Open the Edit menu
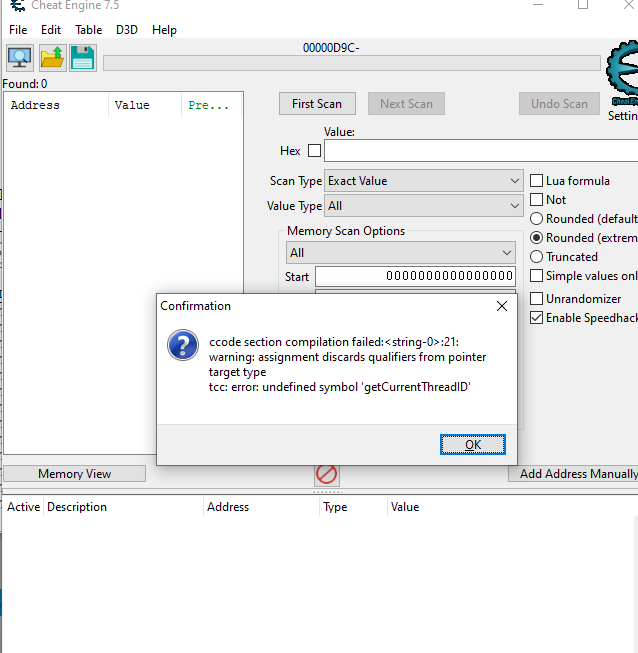638x653 pixels. [x=51, y=30]
